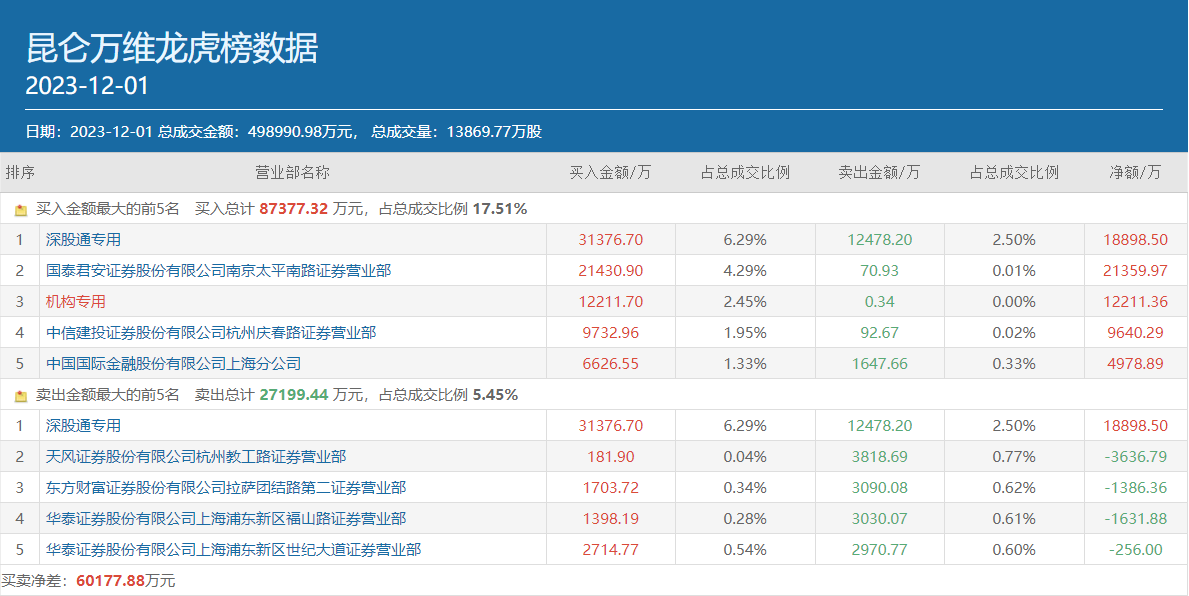Click the 净额/万 column header
This screenshot has width=1189, height=596.
(x=1135, y=173)
